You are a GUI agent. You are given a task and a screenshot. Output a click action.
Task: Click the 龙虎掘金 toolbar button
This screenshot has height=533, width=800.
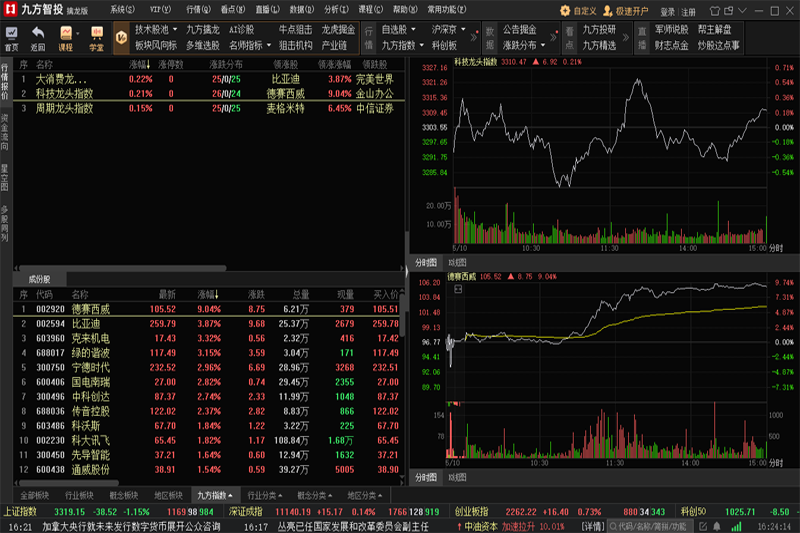coord(338,30)
